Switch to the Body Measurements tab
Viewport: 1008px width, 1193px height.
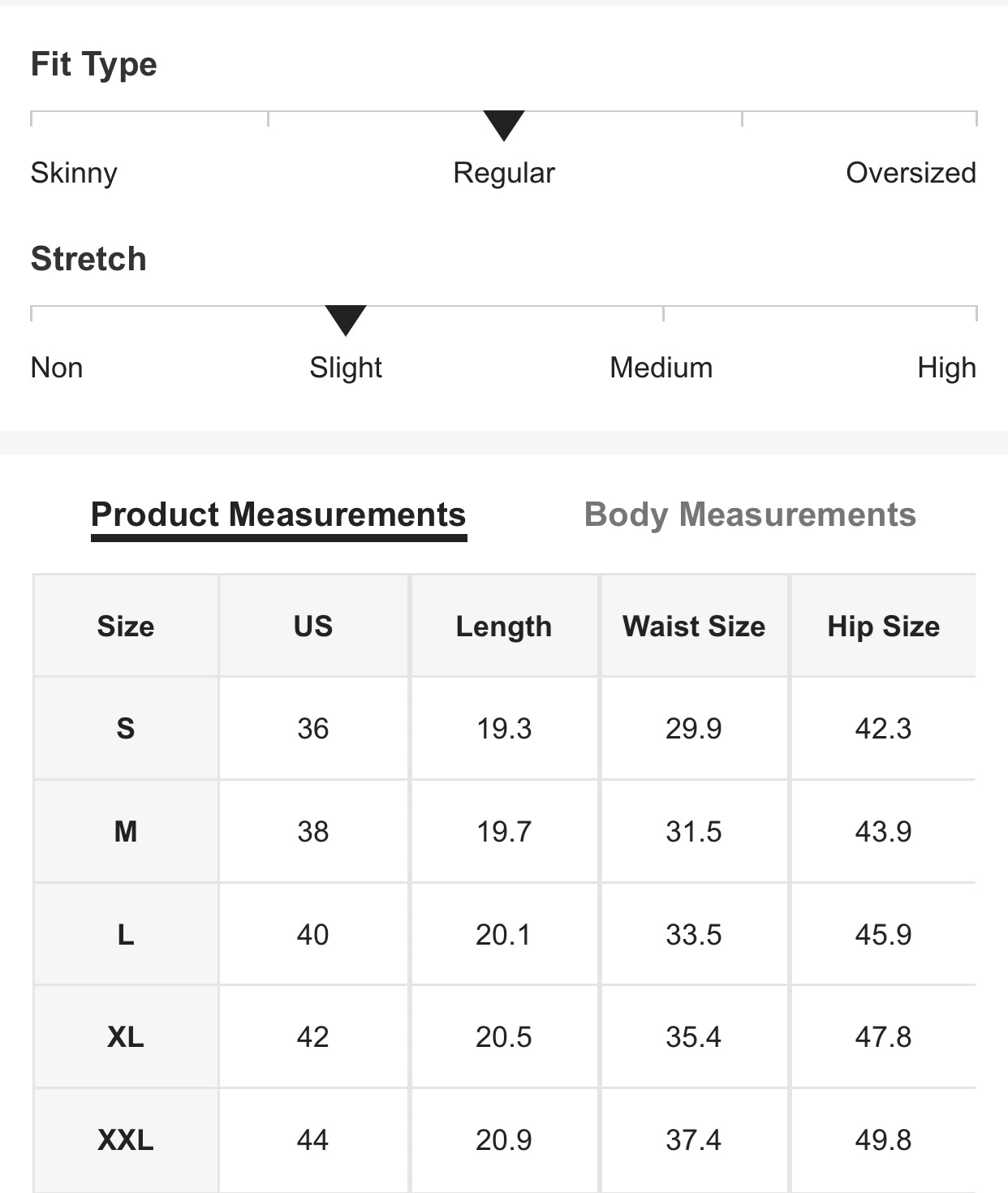[750, 515]
